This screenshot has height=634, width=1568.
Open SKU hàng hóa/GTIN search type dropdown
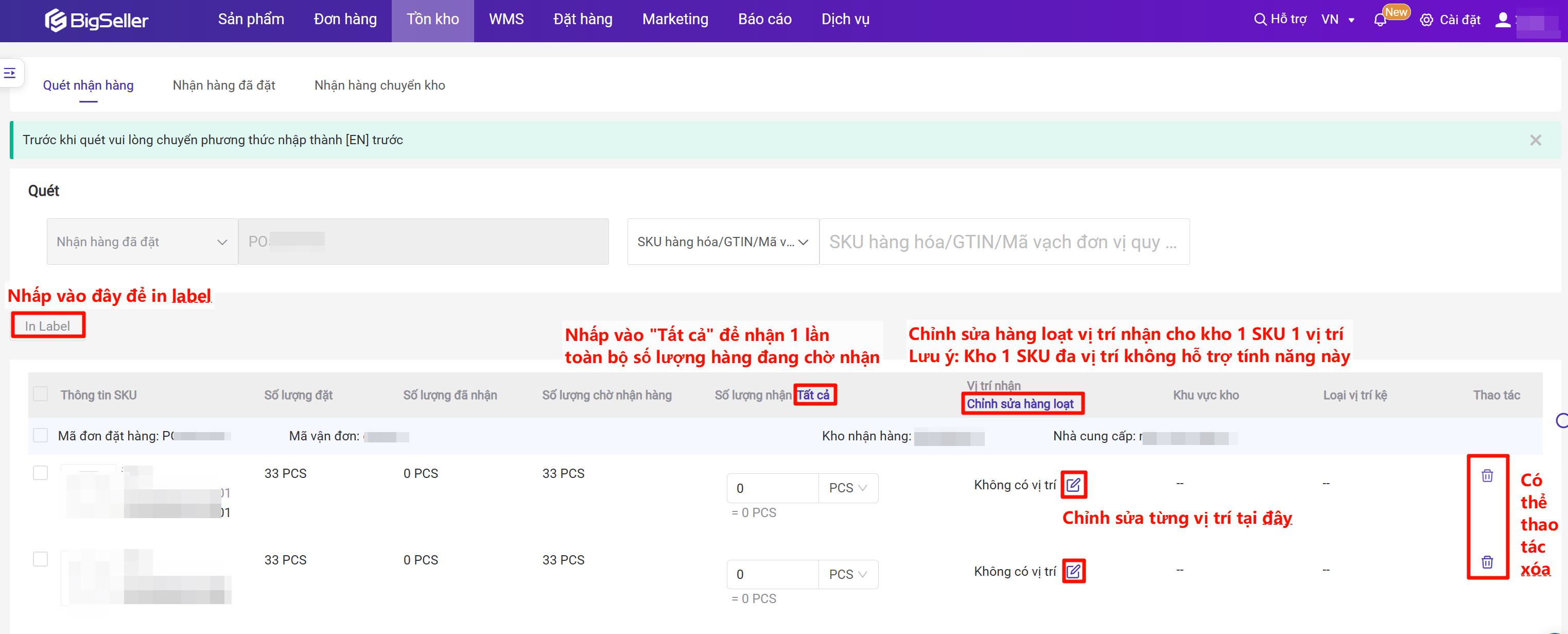click(x=723, y=242)
